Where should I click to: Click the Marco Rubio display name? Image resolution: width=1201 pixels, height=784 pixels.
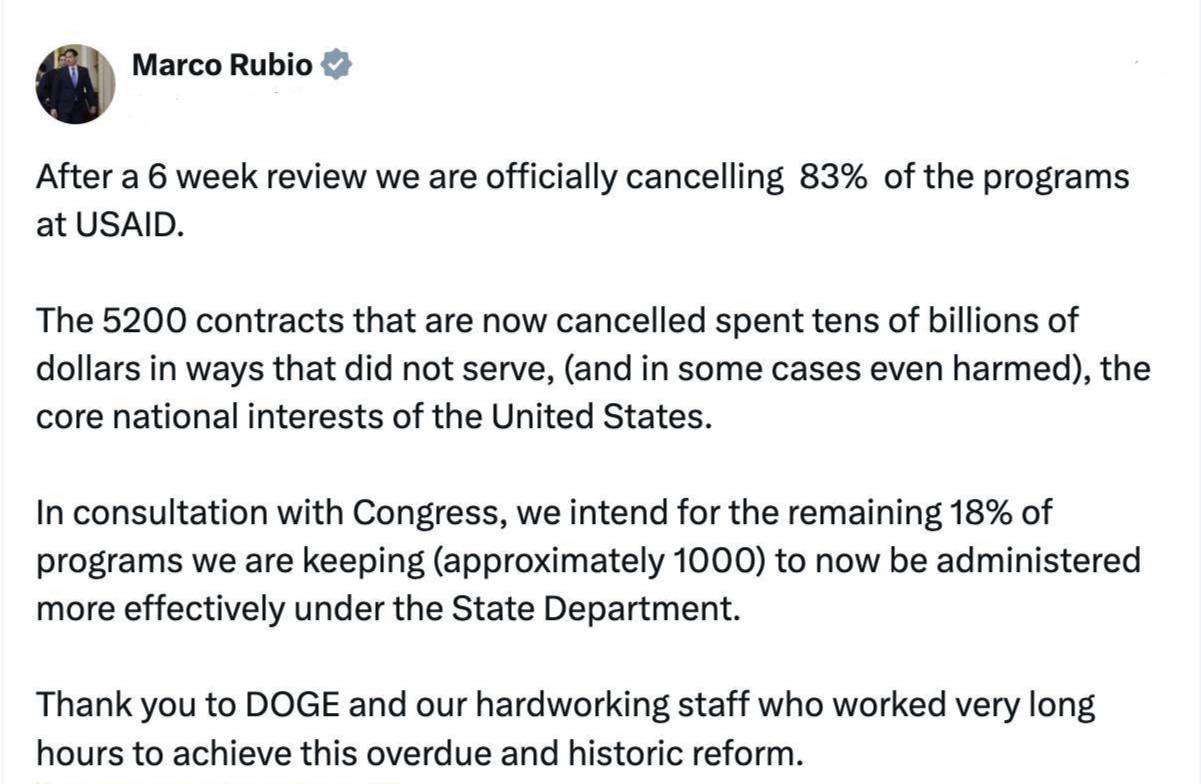(x=222, y=66)
